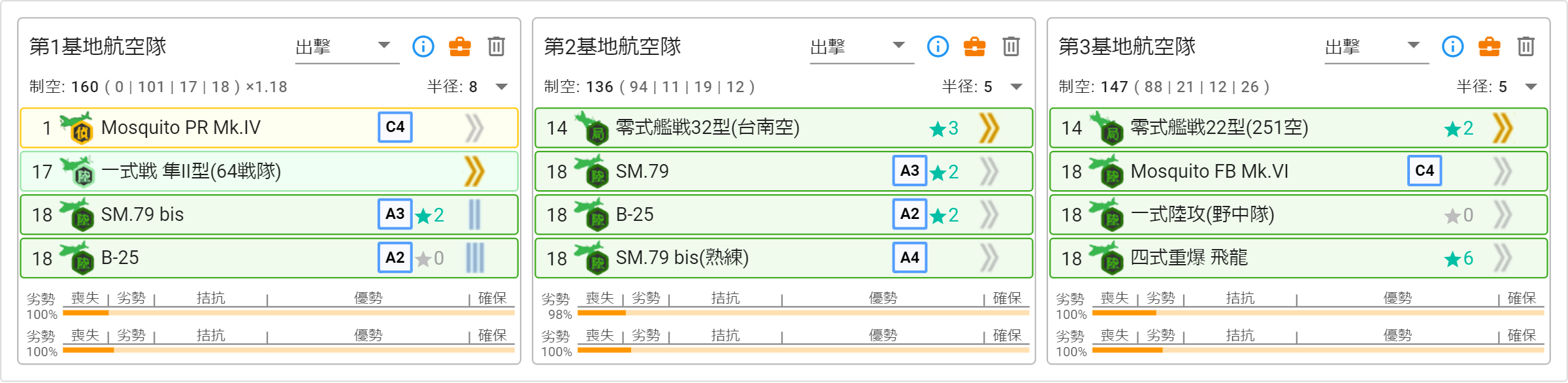1568x383 pixels.
Task: Select the 一式戦 隼II型(64戦隊) slot
Action: [269, 171]
